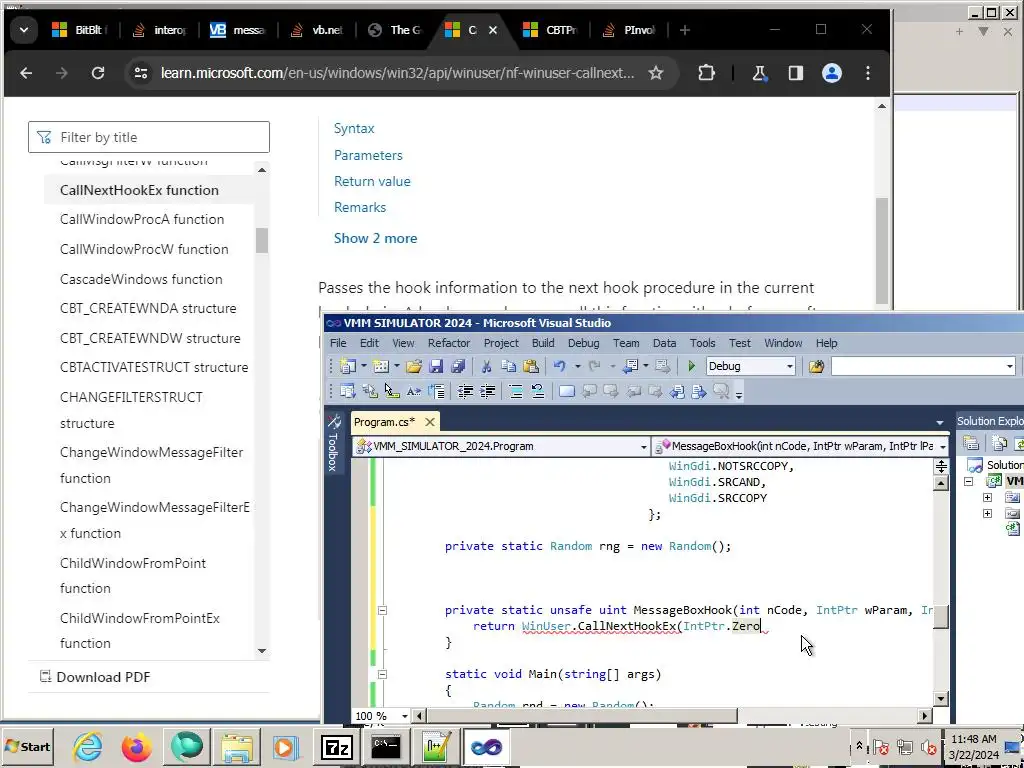The width and height of the screenshot is (1024, 768).
Task: Open the Debug menu
Action: pos(583,343)
